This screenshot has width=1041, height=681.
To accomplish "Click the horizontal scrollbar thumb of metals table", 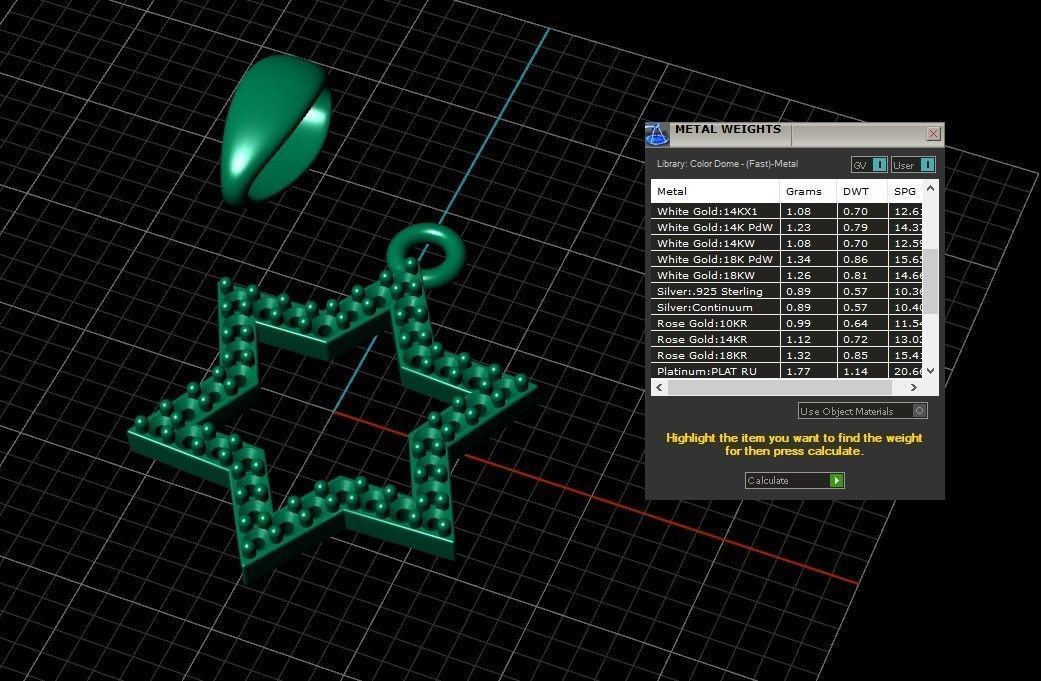I will coord(779,388).
